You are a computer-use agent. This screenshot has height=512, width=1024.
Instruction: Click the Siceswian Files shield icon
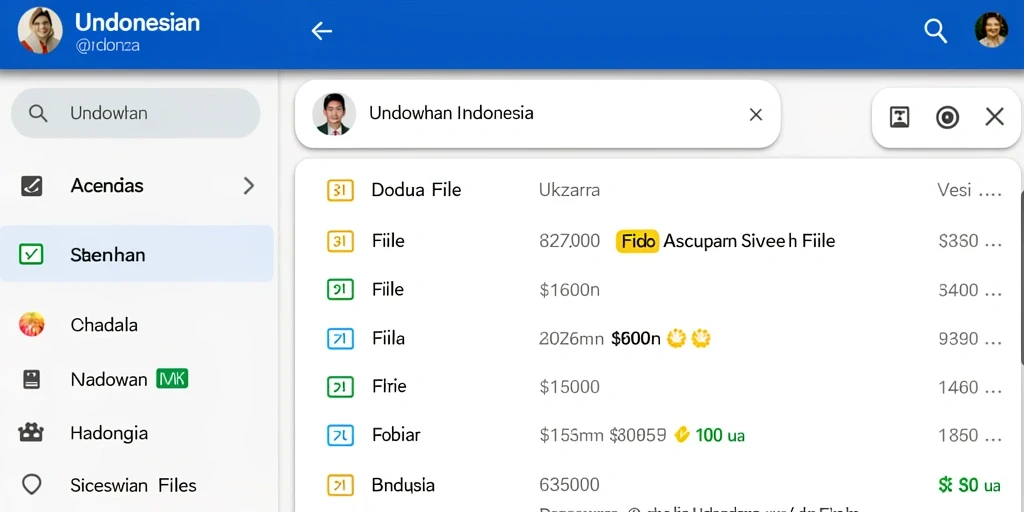[31, 485]
